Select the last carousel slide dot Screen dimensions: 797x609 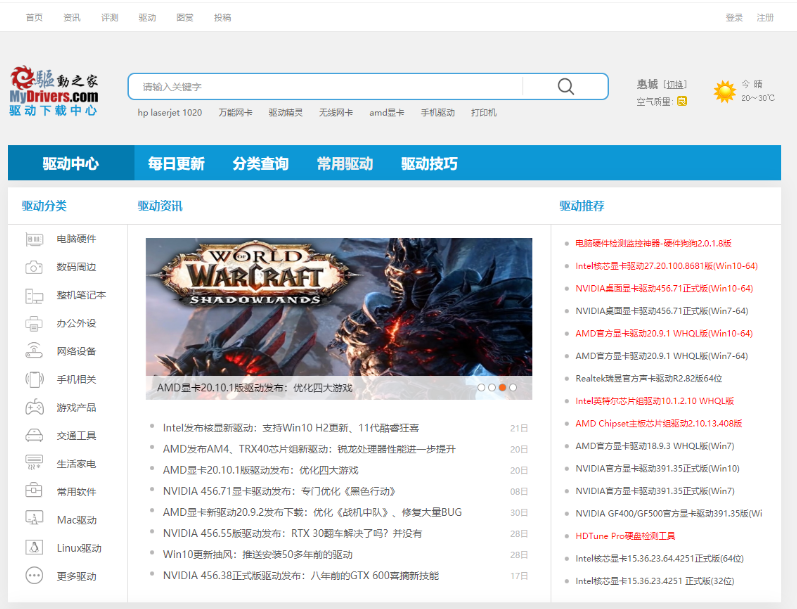click(513, 387)
